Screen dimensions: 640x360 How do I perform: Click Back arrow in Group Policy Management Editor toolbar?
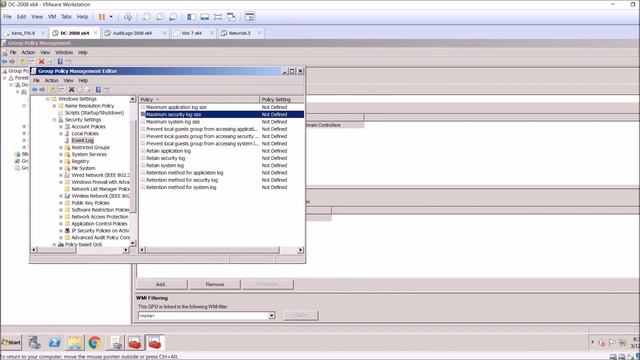35,89
